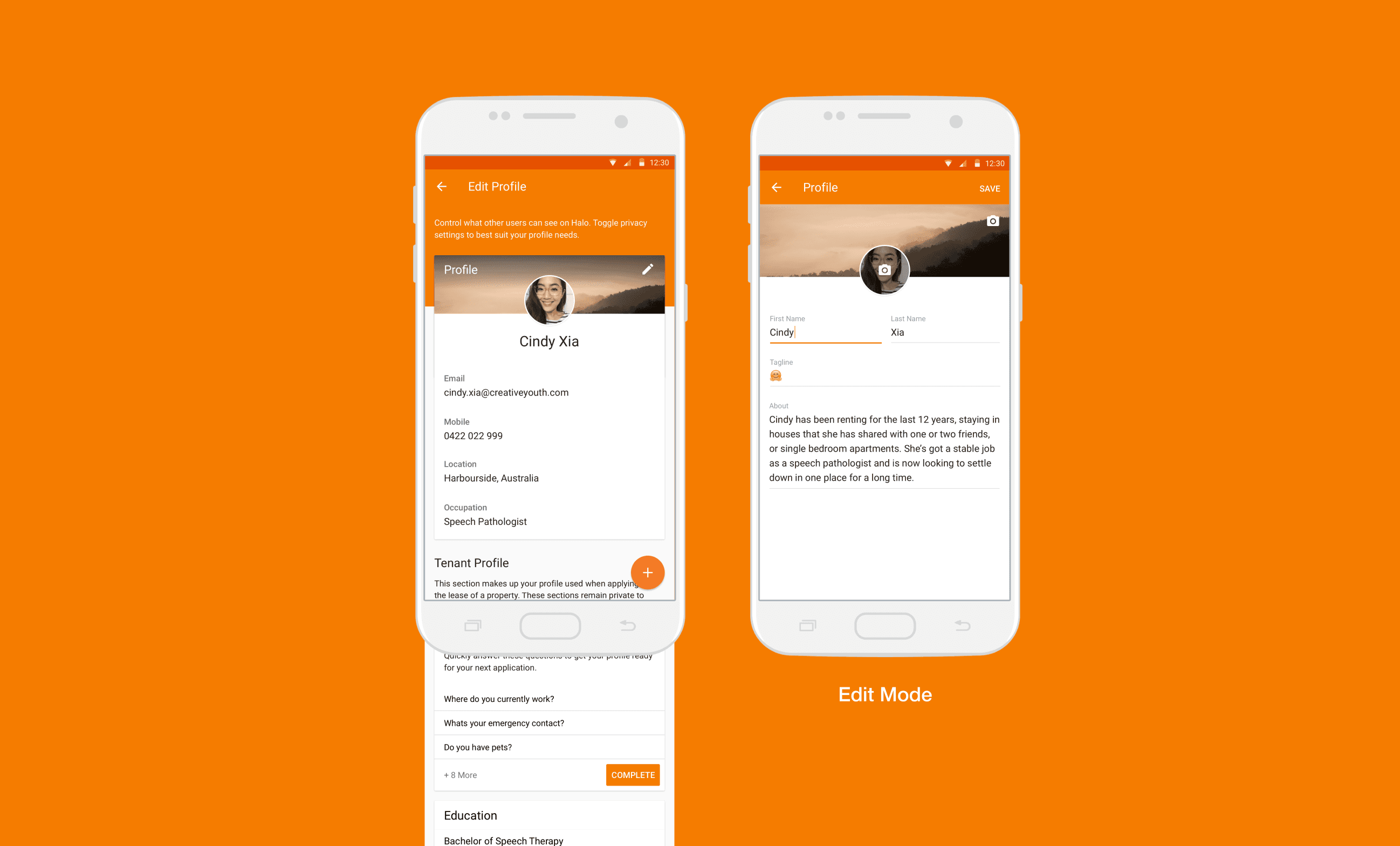
Task: Tap the back arrow on Profile screen
Action: (x=778, y=187)
